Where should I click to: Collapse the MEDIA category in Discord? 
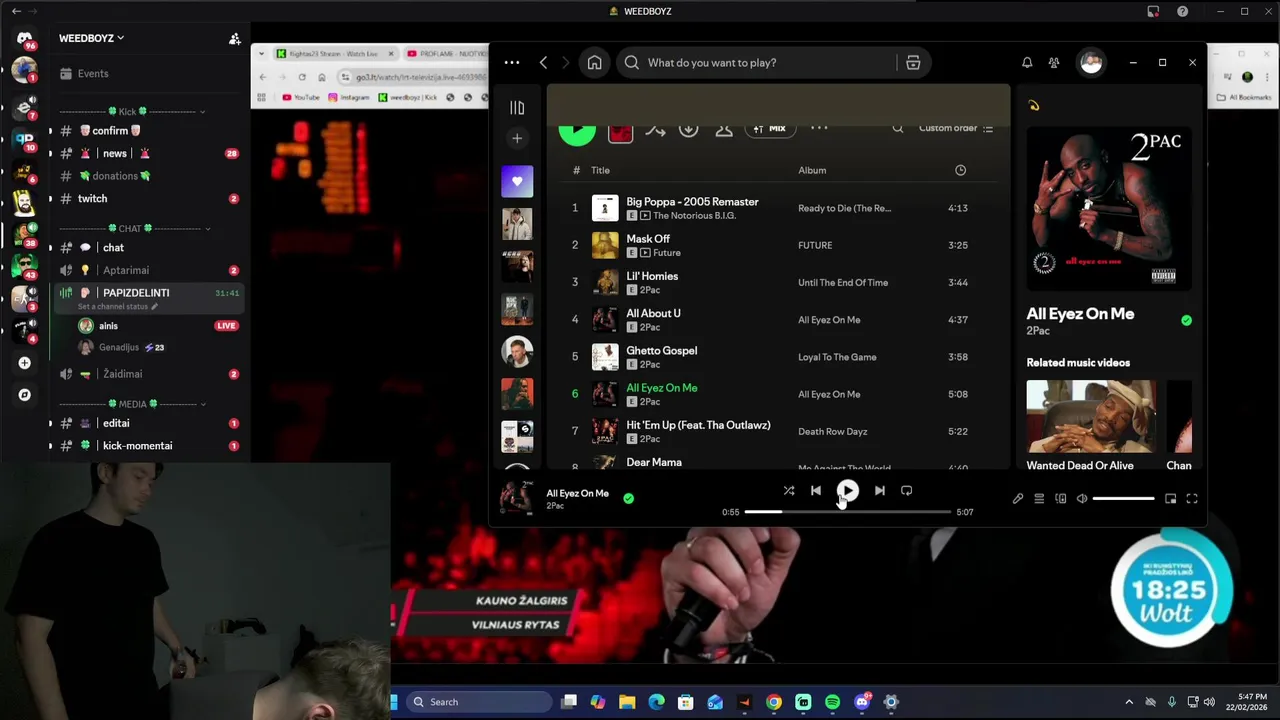pyautogui.click(x=133, y=404)
